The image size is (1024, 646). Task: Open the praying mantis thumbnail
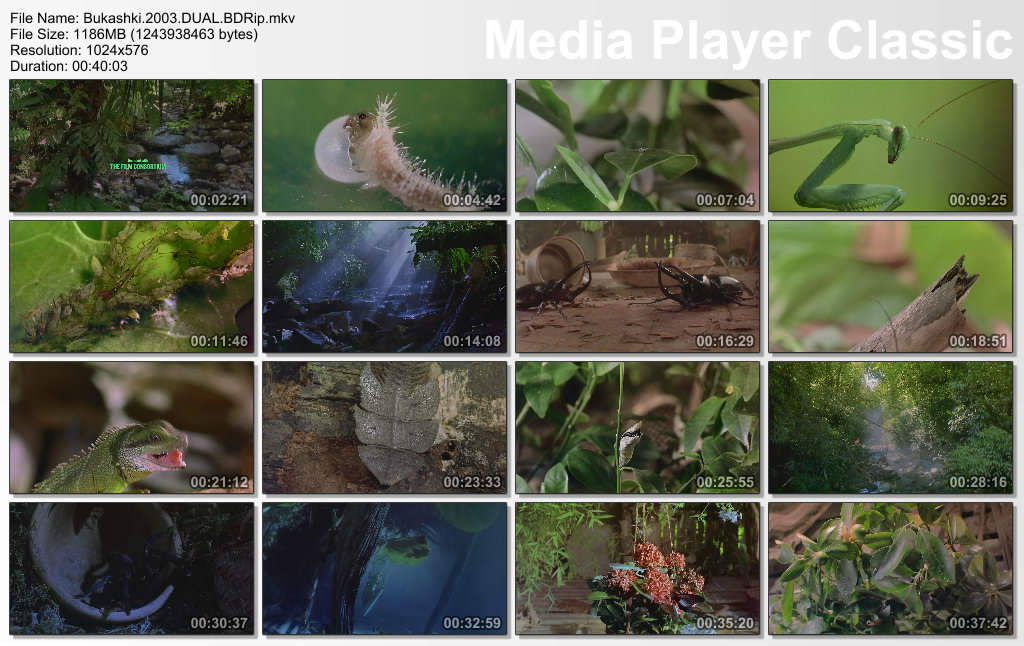[x=890, y=146]
